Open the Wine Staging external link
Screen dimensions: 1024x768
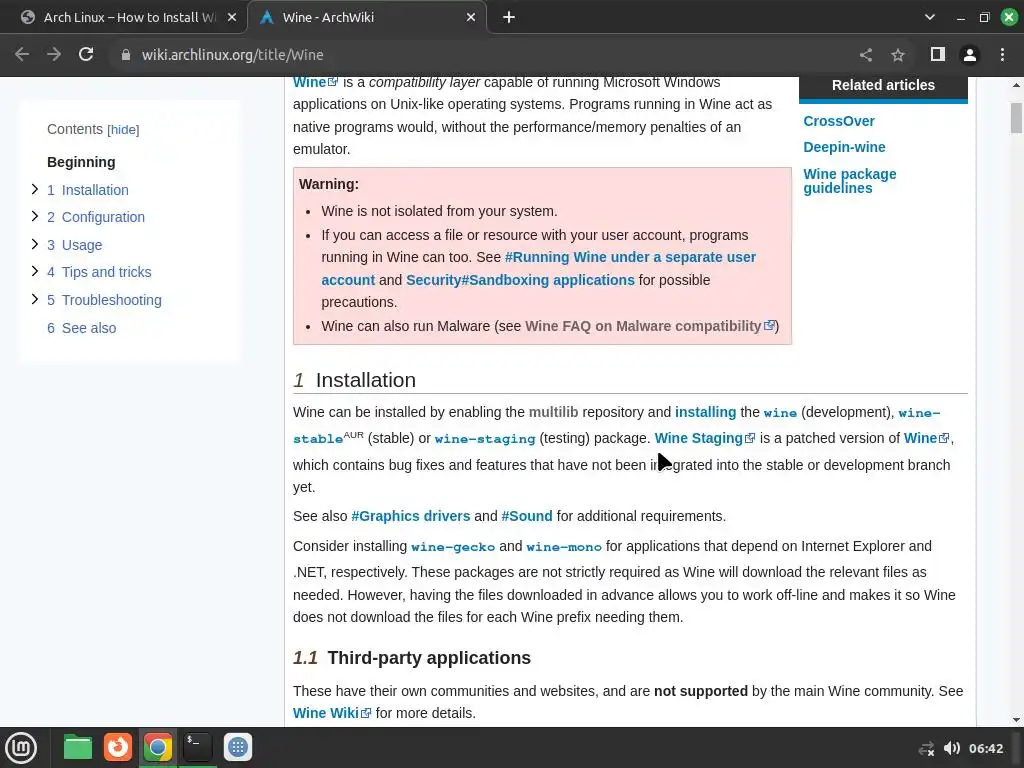coord(705,438)
